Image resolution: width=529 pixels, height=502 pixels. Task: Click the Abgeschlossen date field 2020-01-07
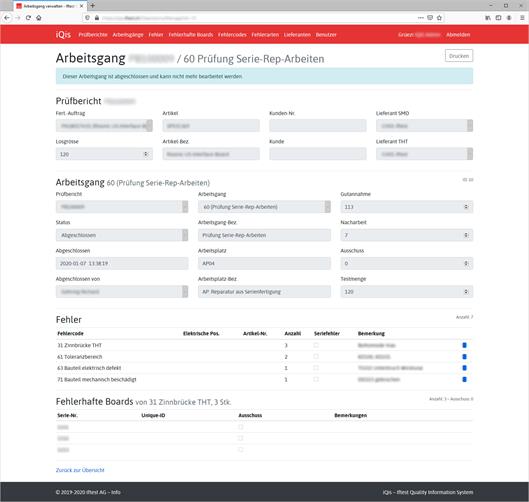pos(122,263)
